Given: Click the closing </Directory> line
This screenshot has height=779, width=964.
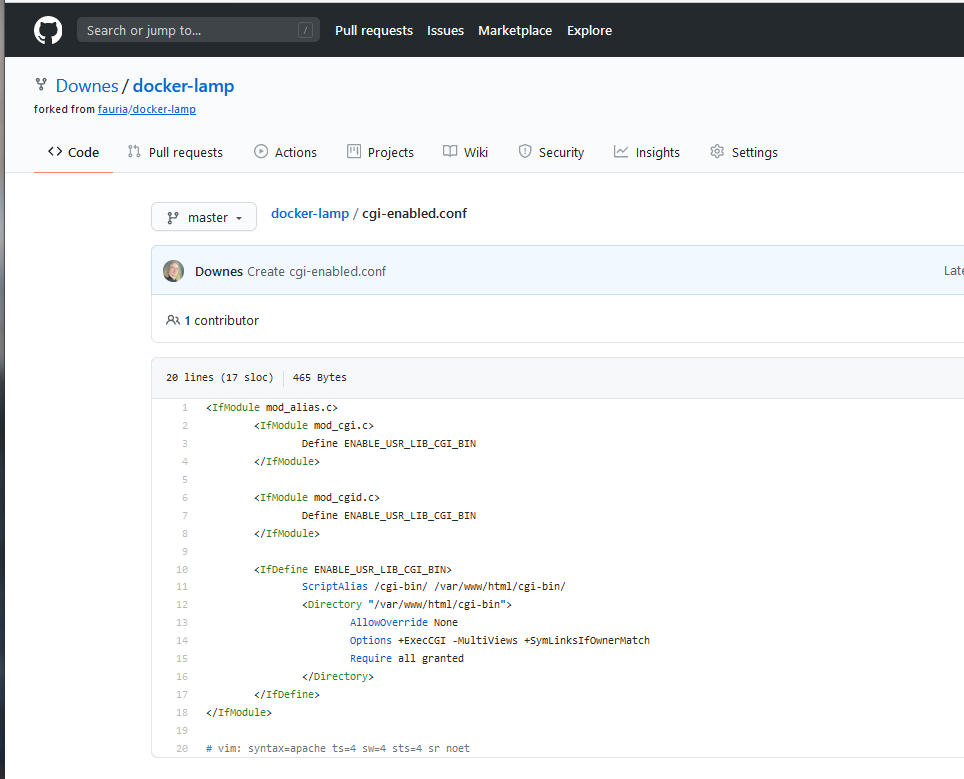Looking at the screenshot, I should (x=338, y=676).
